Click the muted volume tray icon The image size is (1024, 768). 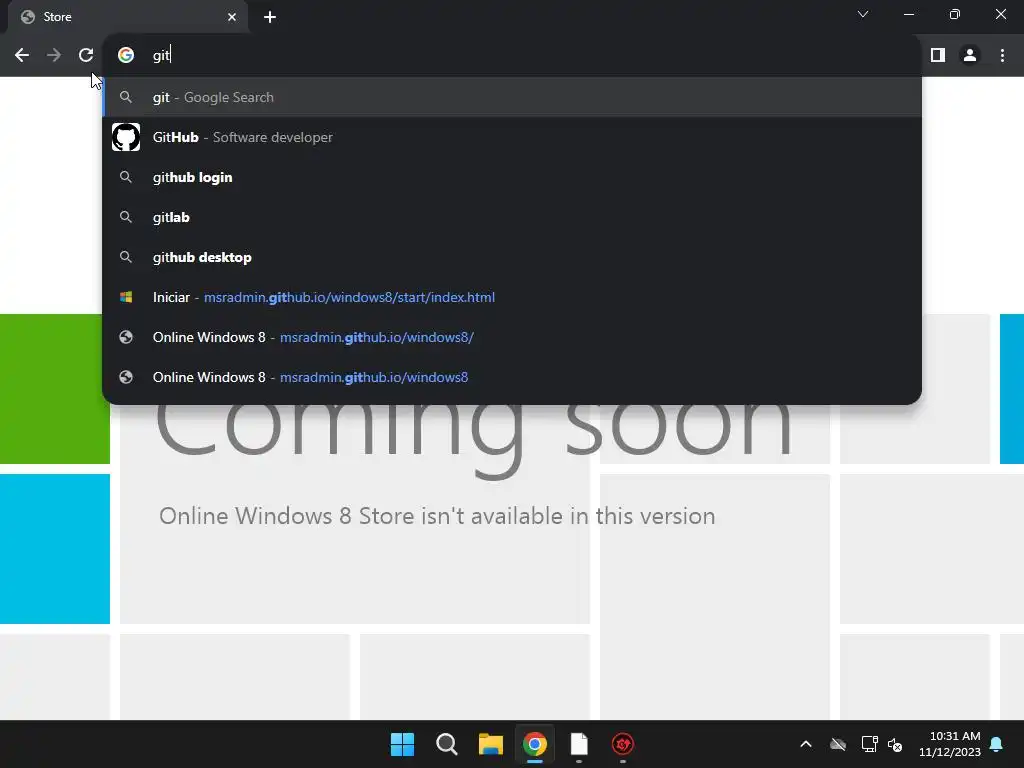click(x=895, y=744)
